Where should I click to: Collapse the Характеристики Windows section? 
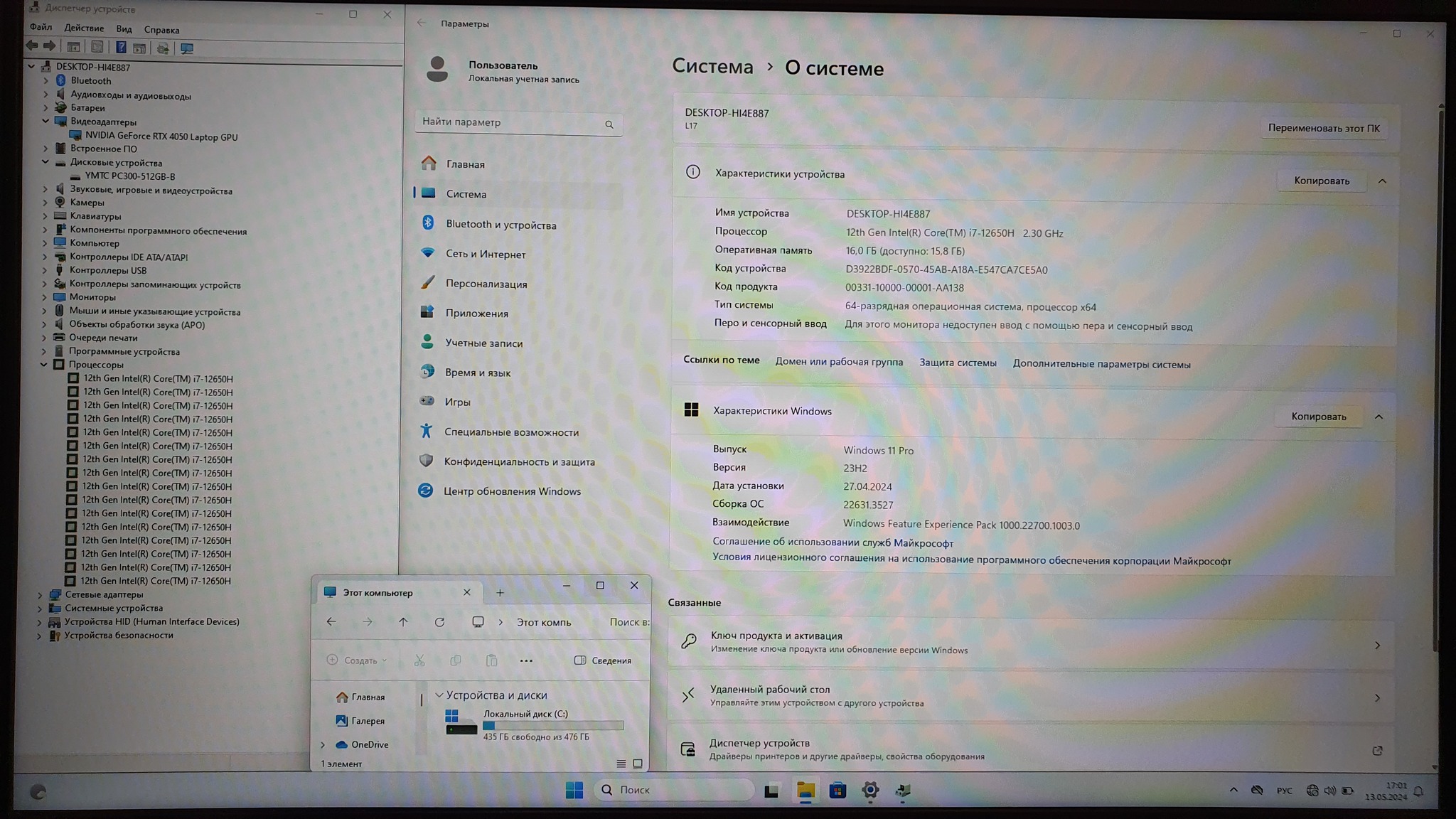[x=1379, y=417]
